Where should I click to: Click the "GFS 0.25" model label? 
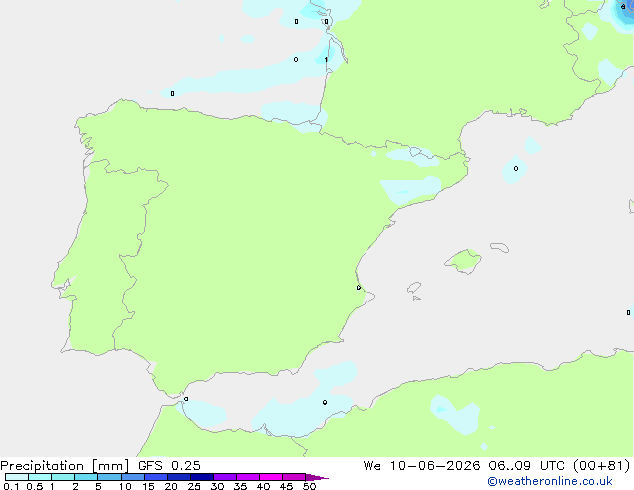[169, 466]
